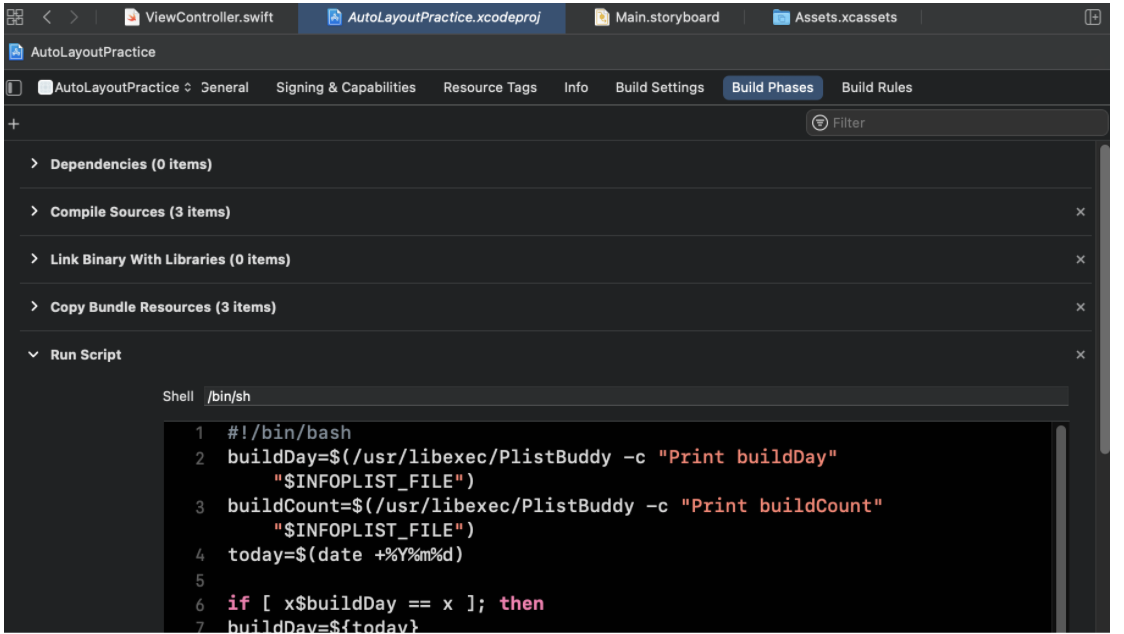Screen dimensions: 1124x634
Task: Switch to the ViewController.swift tab
Action: pos(199,17)
